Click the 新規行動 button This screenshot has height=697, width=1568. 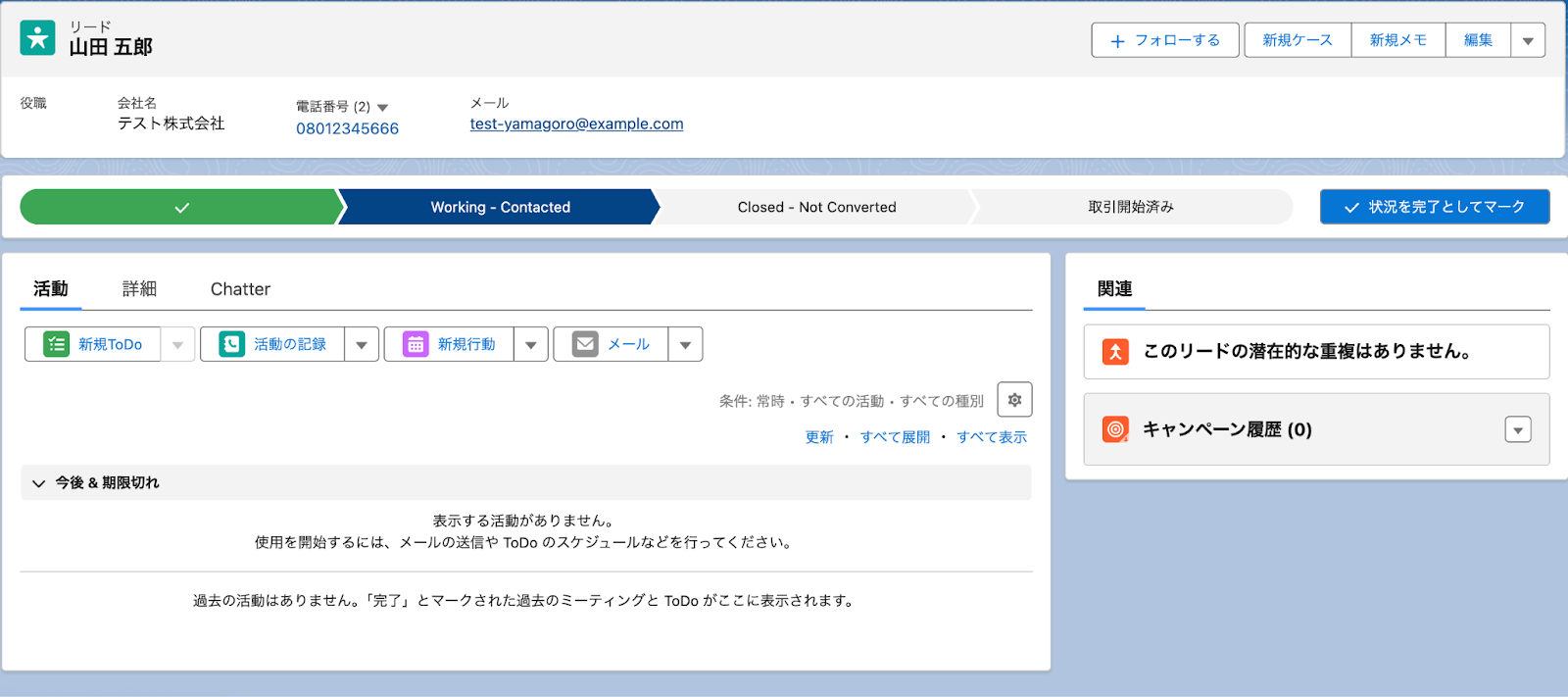449,344
